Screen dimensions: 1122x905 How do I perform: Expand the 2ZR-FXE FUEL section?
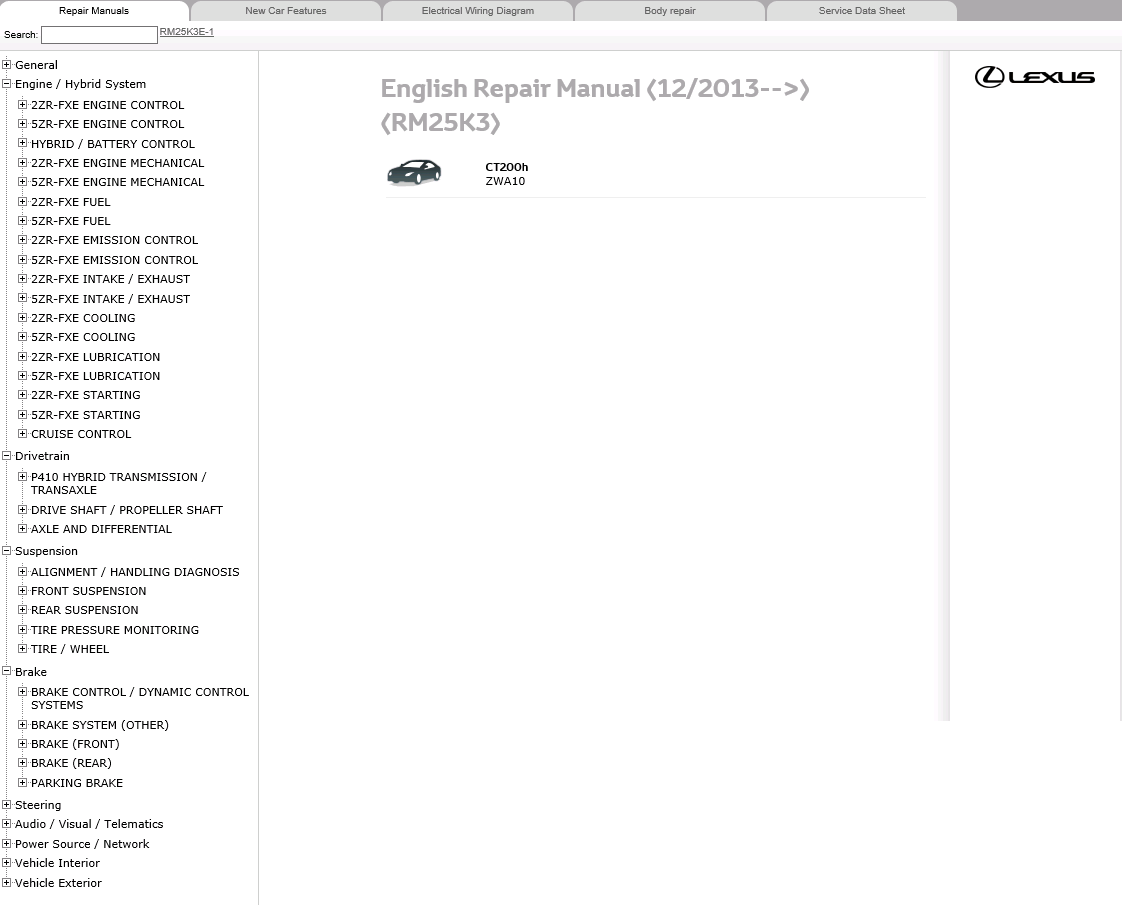pos(22,202)
